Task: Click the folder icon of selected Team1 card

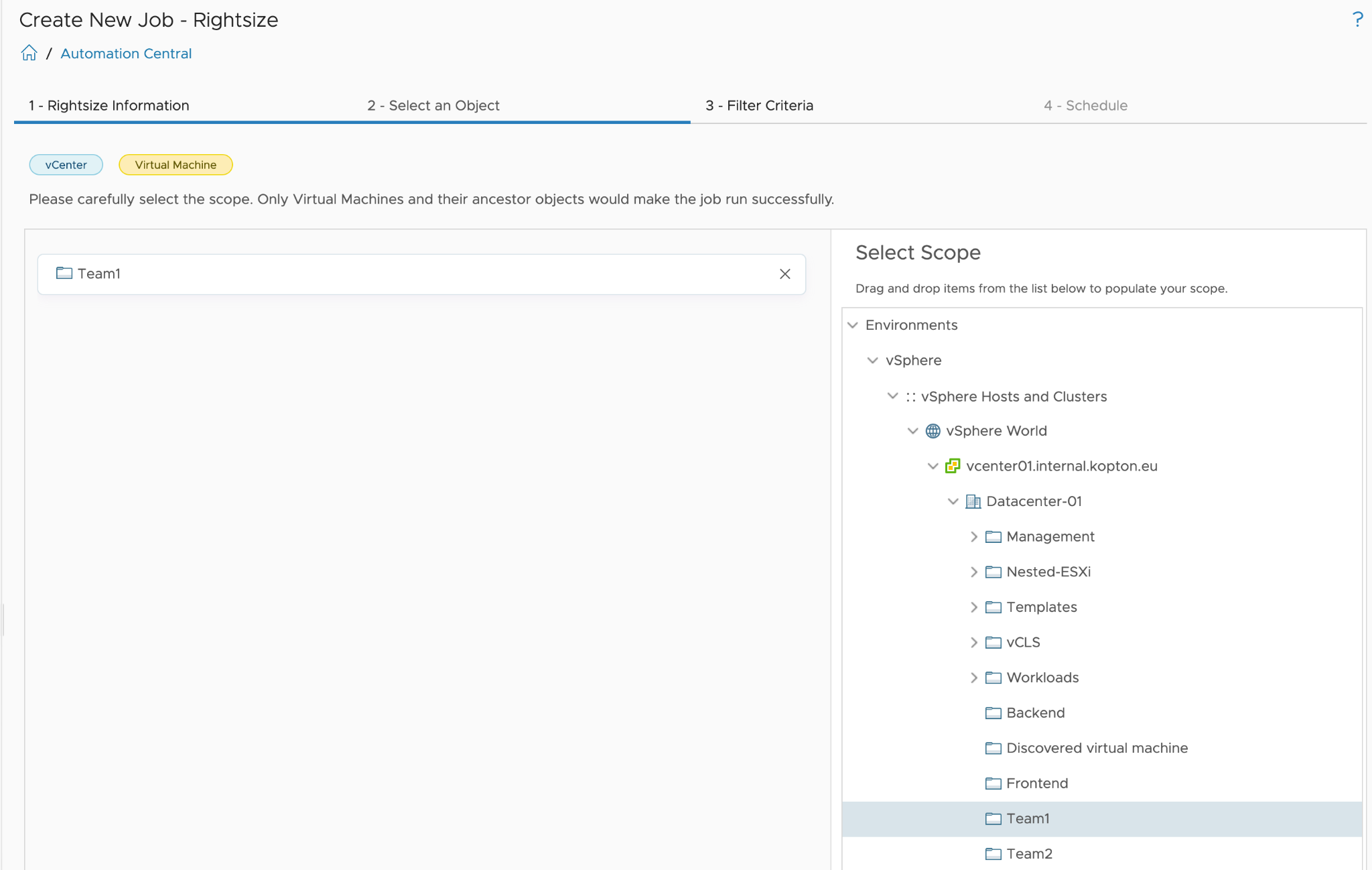Action: (x=64, y=273)
